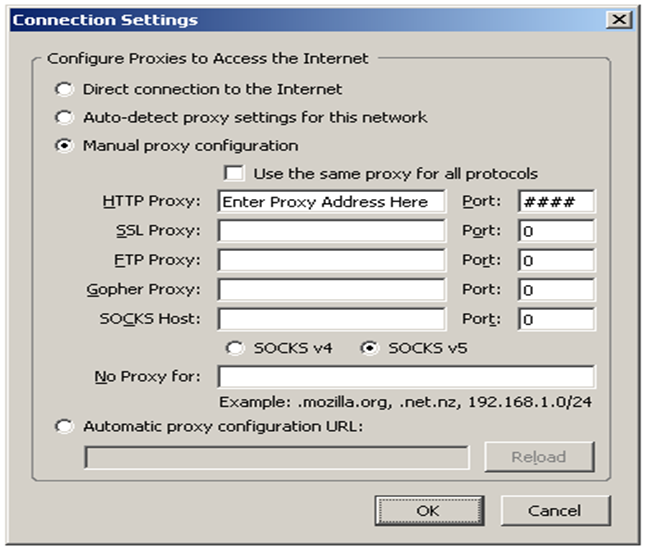Close the Connection Settings window
This screenshot has width=646, height=550.
click(x=619, y=19)
